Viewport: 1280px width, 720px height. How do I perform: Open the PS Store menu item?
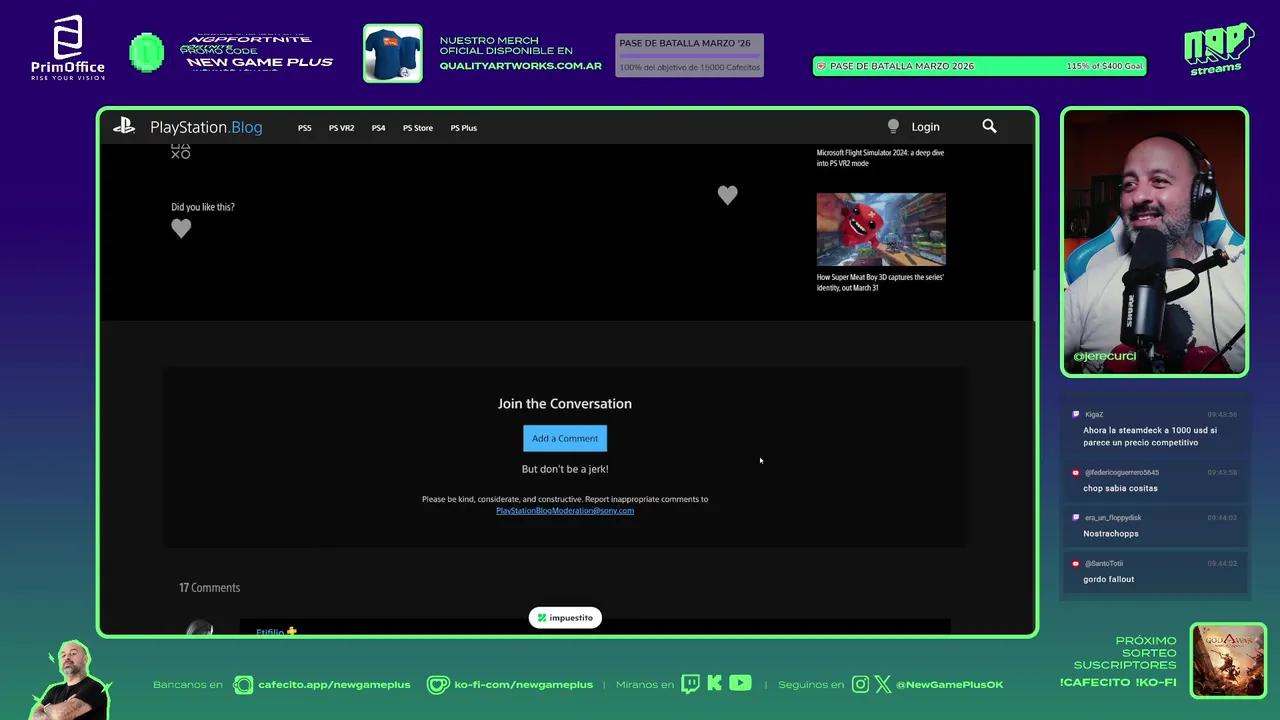[418, 128]
